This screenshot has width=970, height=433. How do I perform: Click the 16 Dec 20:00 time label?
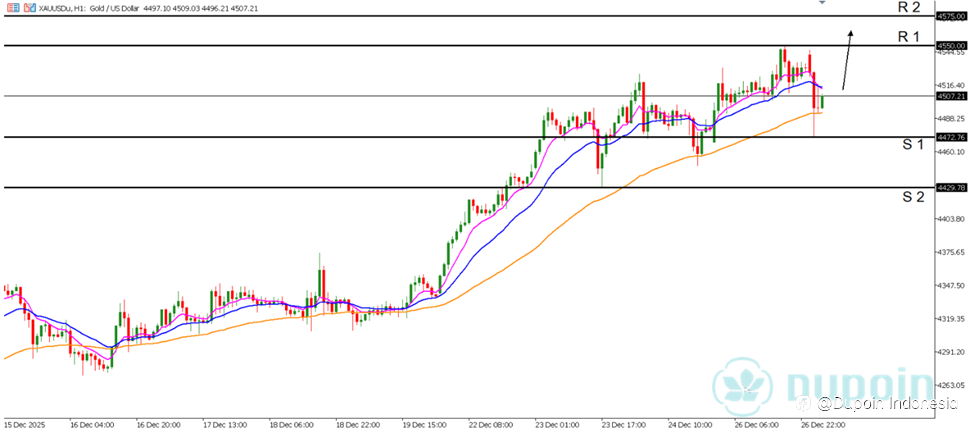point(158,426)
